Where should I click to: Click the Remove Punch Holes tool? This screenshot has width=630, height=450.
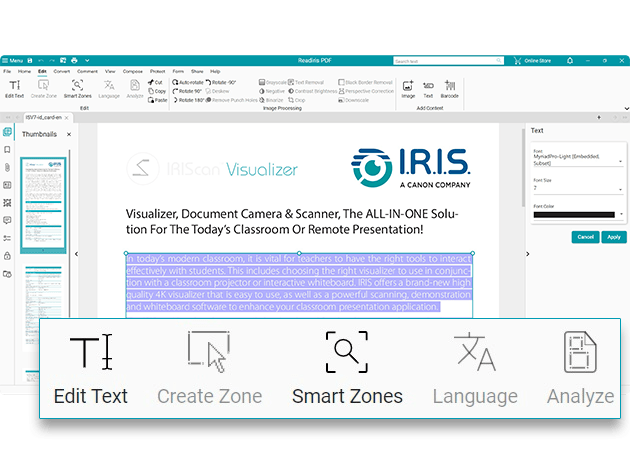pos(231,100)
